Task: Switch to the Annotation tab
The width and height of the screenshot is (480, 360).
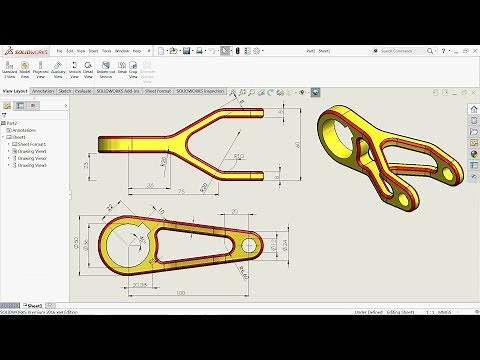Action: [x=43, y=91]
